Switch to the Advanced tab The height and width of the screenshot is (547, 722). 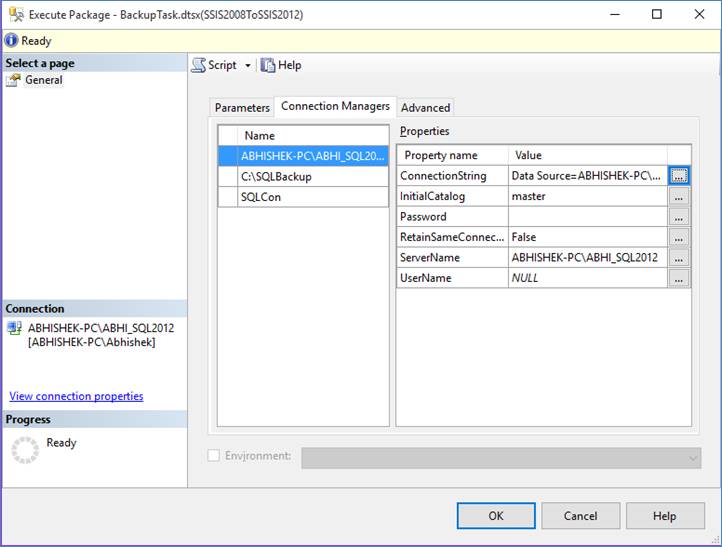coord(426,108)
